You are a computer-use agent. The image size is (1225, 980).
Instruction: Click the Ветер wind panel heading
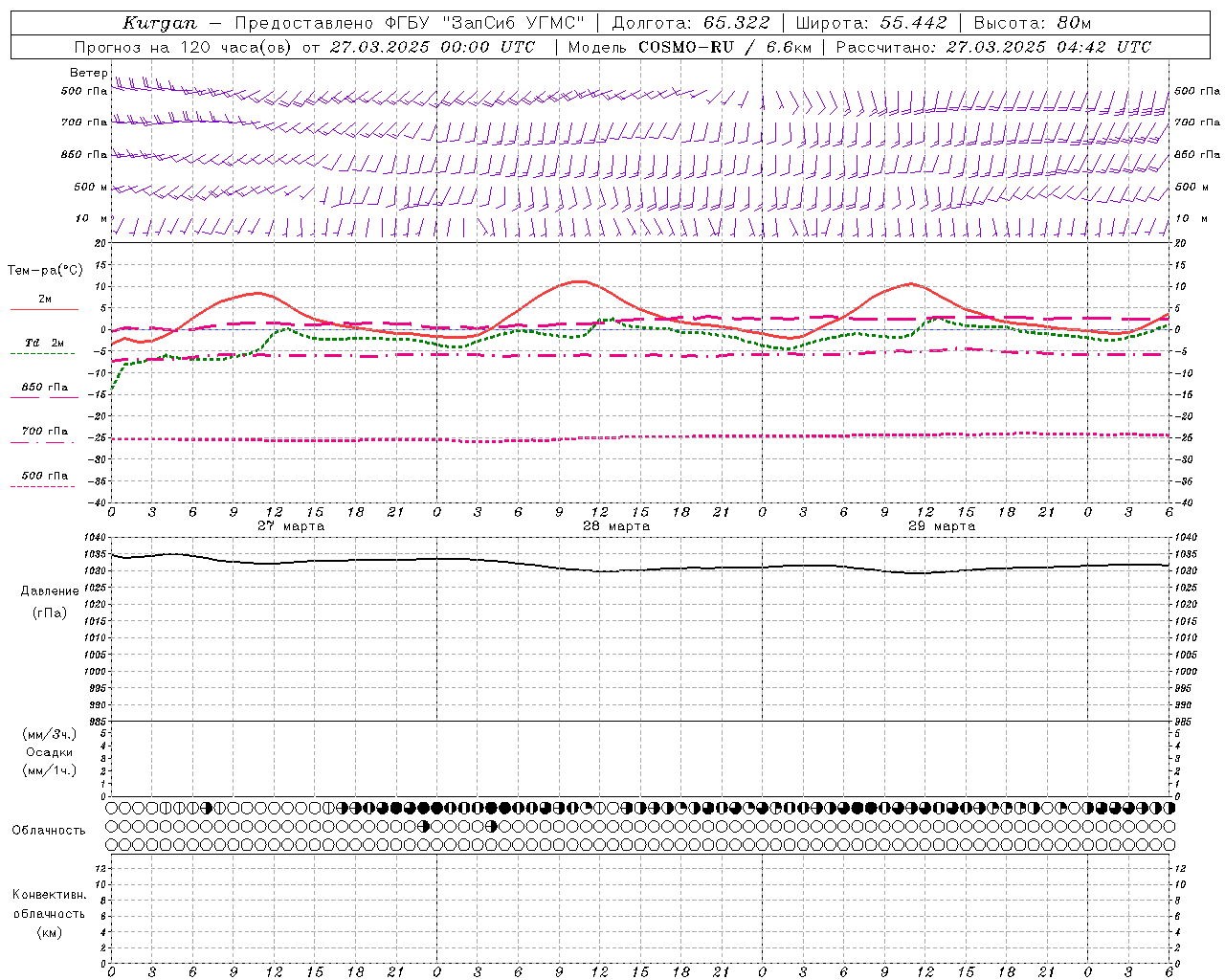pyautogui.click(x=88, y=73)
